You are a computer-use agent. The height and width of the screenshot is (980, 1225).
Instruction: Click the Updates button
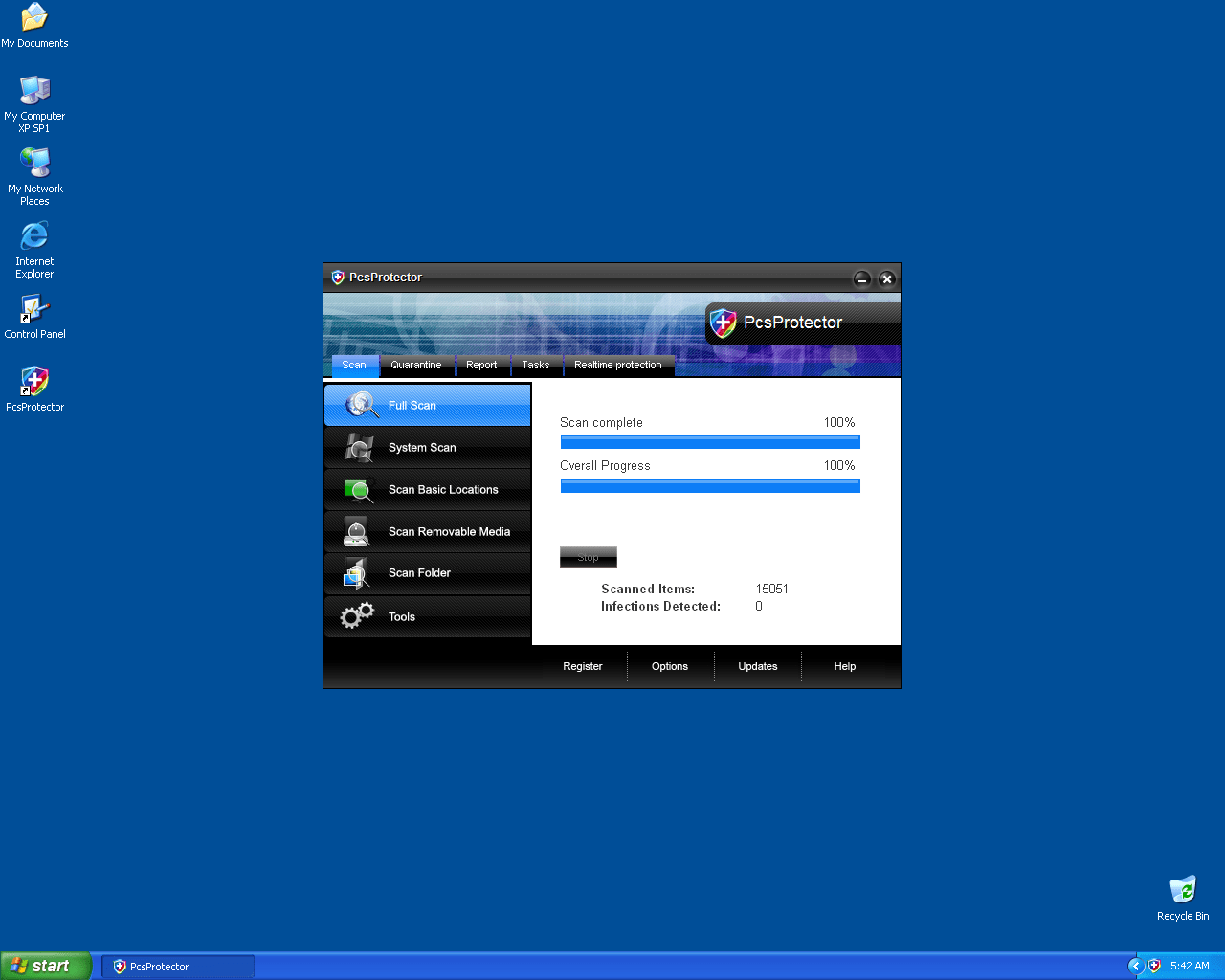click(758, 666)
